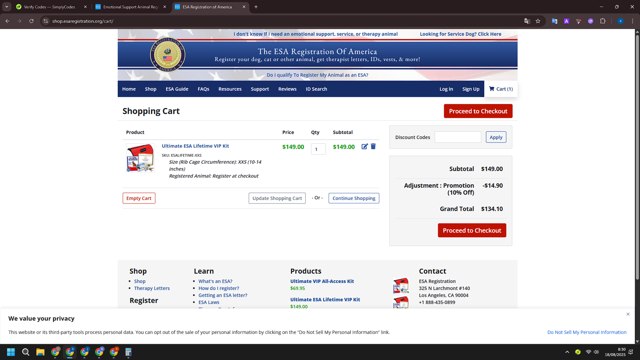
Task: Open the funnel-shaped extension icon
Action: point(578,21)
